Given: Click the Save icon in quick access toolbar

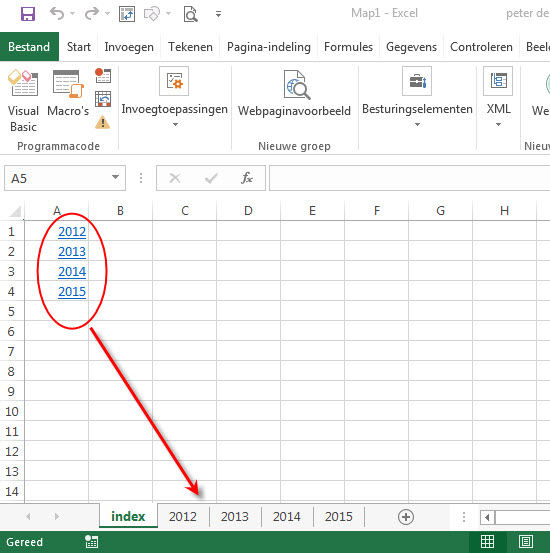Looking at the screenshot, I should pyautogui.click(x=28, y=14).
